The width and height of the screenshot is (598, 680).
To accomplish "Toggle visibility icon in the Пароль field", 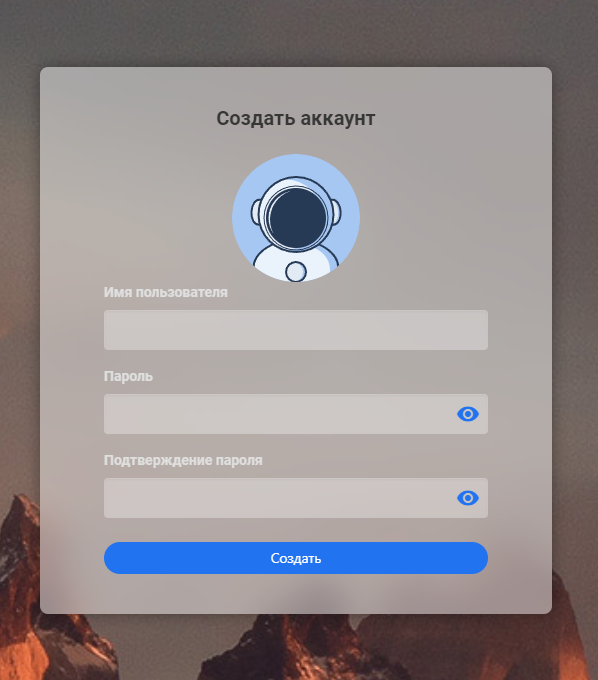I will 467,414.
